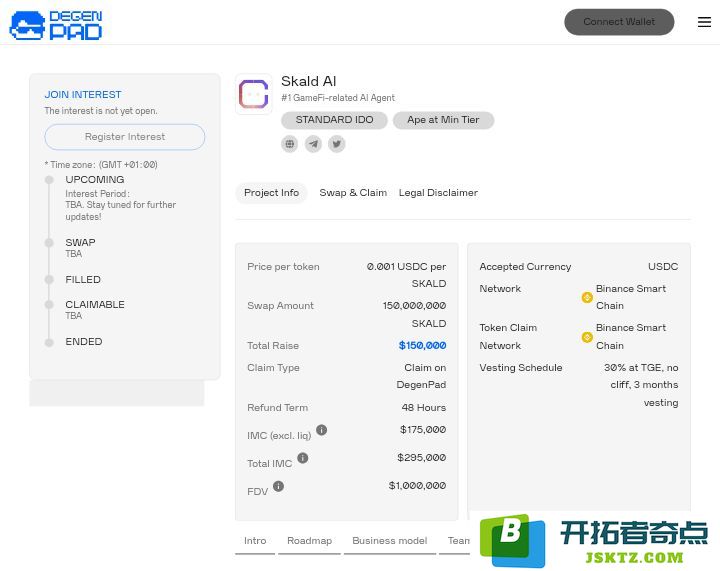Viewport: 720px width, 571px height.
Task: Click the Token Claim Network chain icon
Action: 587,337
